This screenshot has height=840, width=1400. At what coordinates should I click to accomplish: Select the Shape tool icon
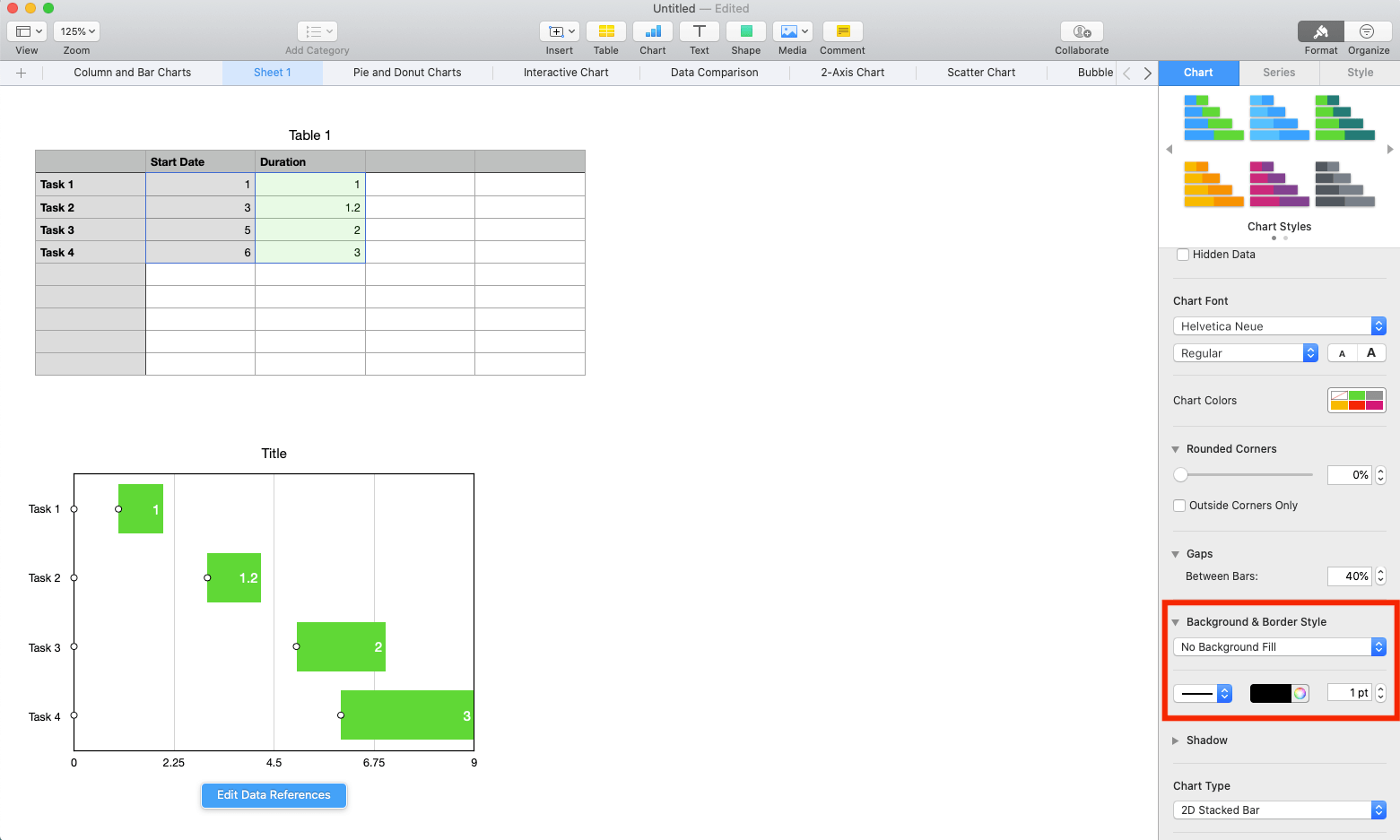[x=745, y=32]
